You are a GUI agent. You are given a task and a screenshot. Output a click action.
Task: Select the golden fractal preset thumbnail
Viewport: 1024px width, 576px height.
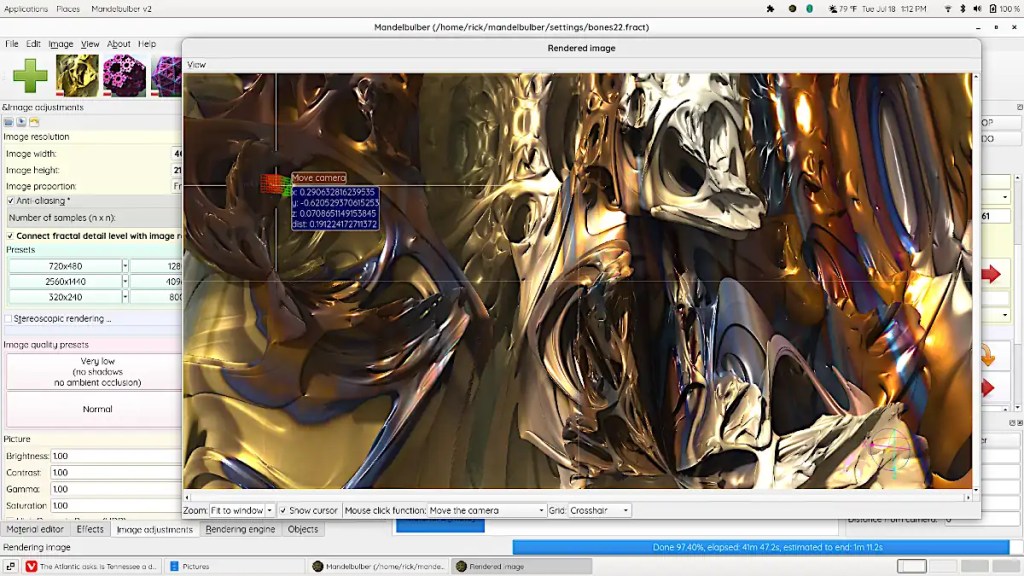click(77, 76)
